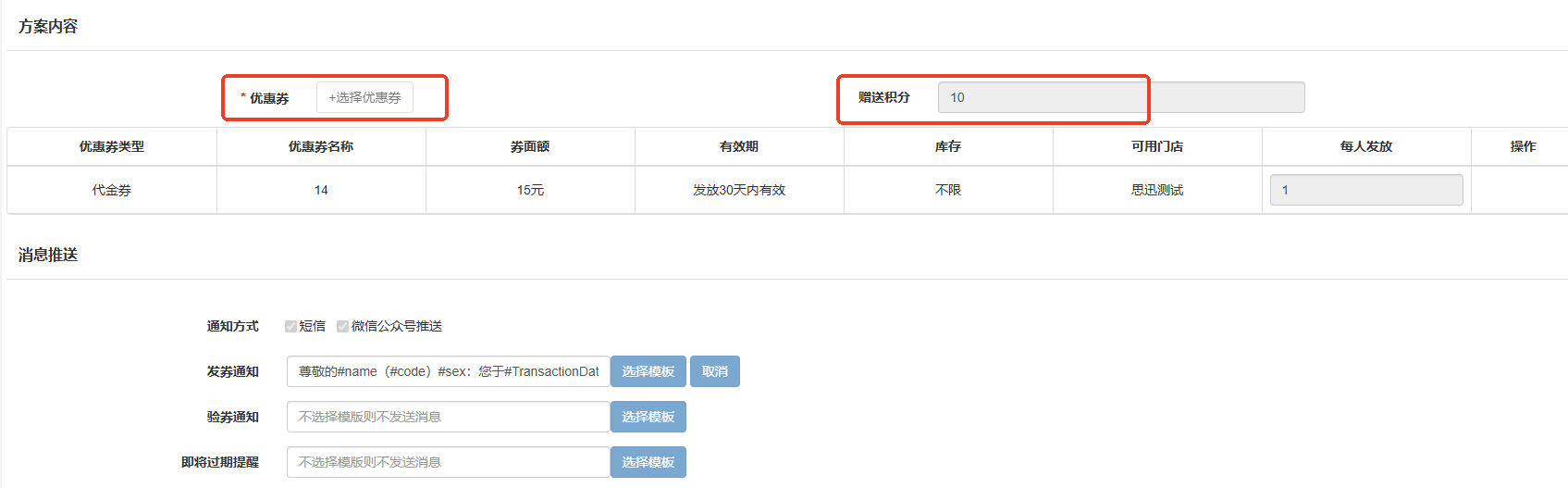This screenshot has width=1568, height=488.
Task: Select the 优惠券类型 column header
Action: (x=112, y=146)
